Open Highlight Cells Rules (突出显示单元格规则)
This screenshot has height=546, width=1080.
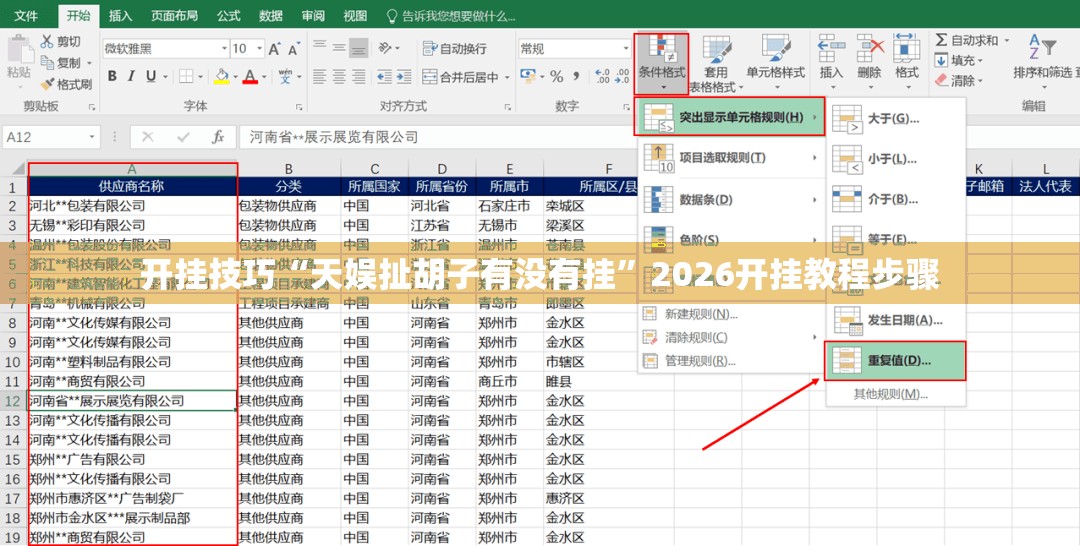[x=729, y=117]
